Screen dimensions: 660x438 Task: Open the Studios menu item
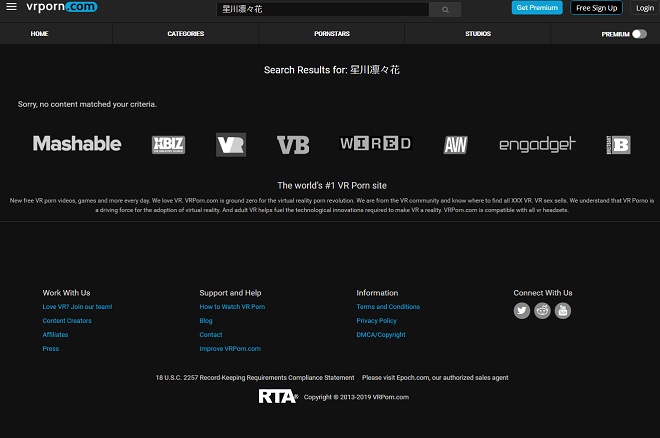pyautogui.click(x=478, y=33)
